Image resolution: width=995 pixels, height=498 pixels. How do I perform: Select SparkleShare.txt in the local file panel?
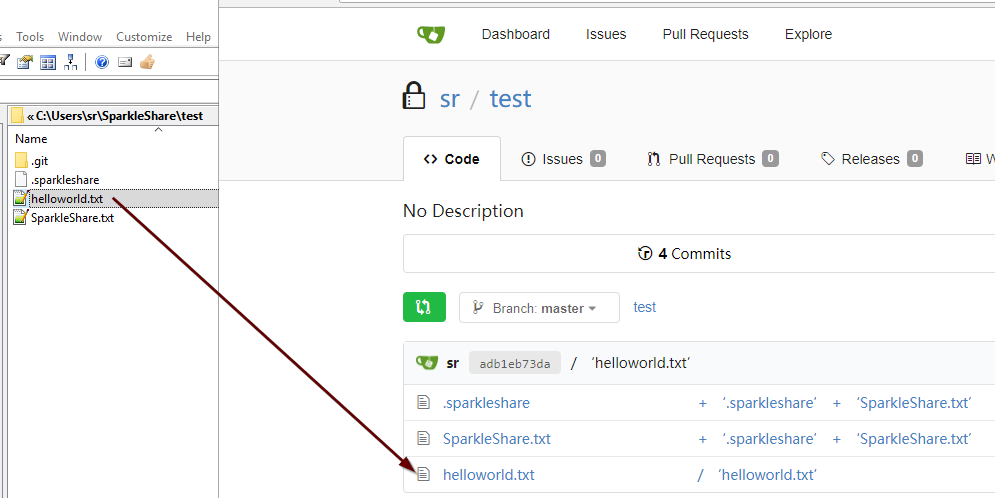(x=72, y=218)
